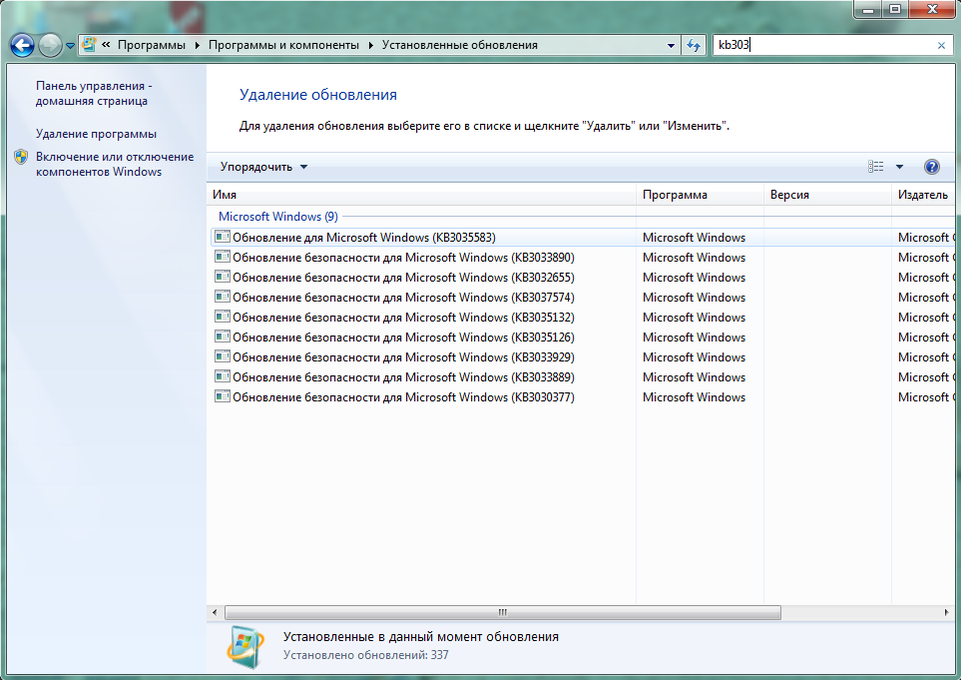
Task: Click Установлено обновлений: 337 status text
Action: coord(366,655)
